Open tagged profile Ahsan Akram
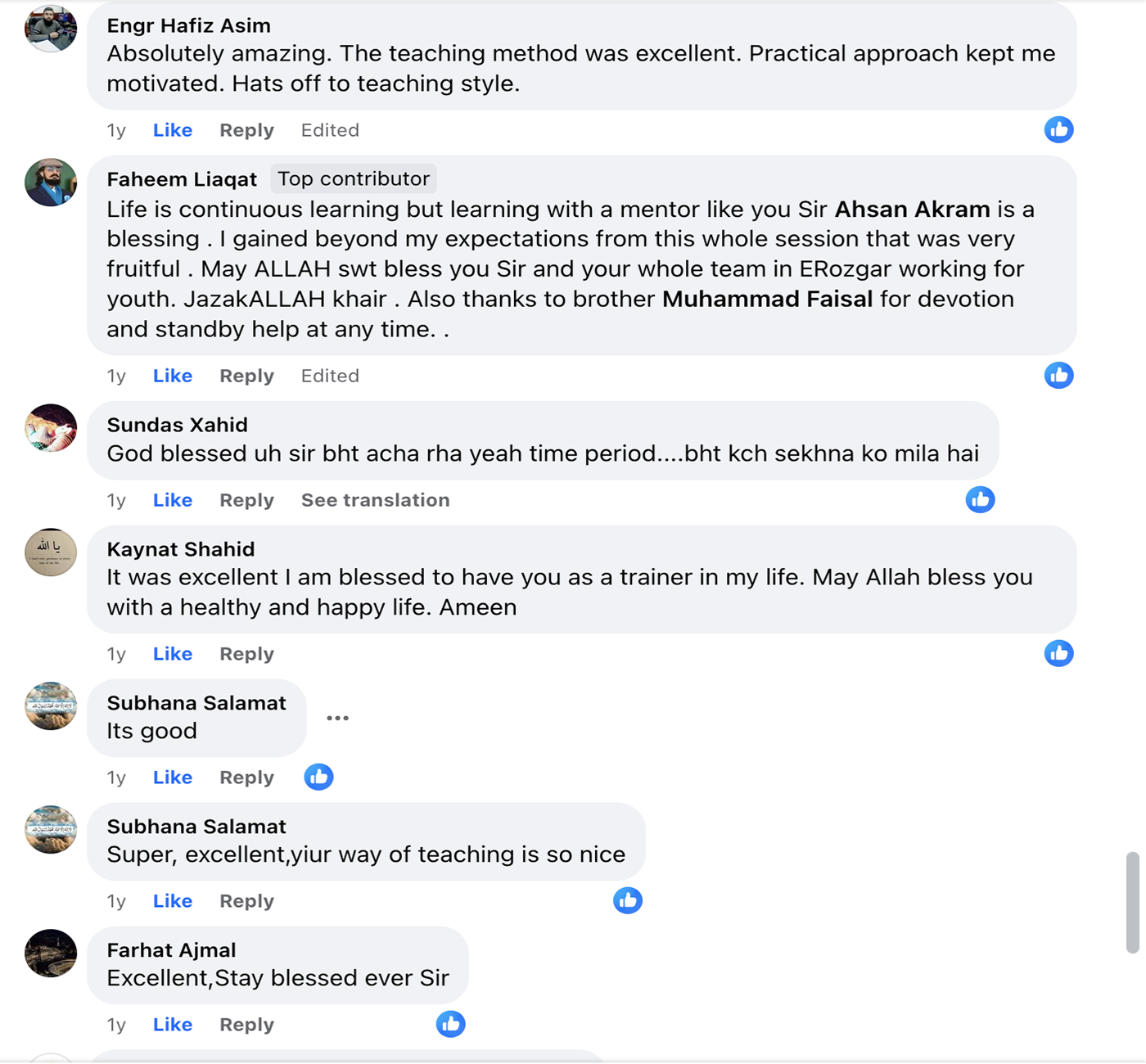Viewport: 1146px width, 1064px height. [912, 210]
